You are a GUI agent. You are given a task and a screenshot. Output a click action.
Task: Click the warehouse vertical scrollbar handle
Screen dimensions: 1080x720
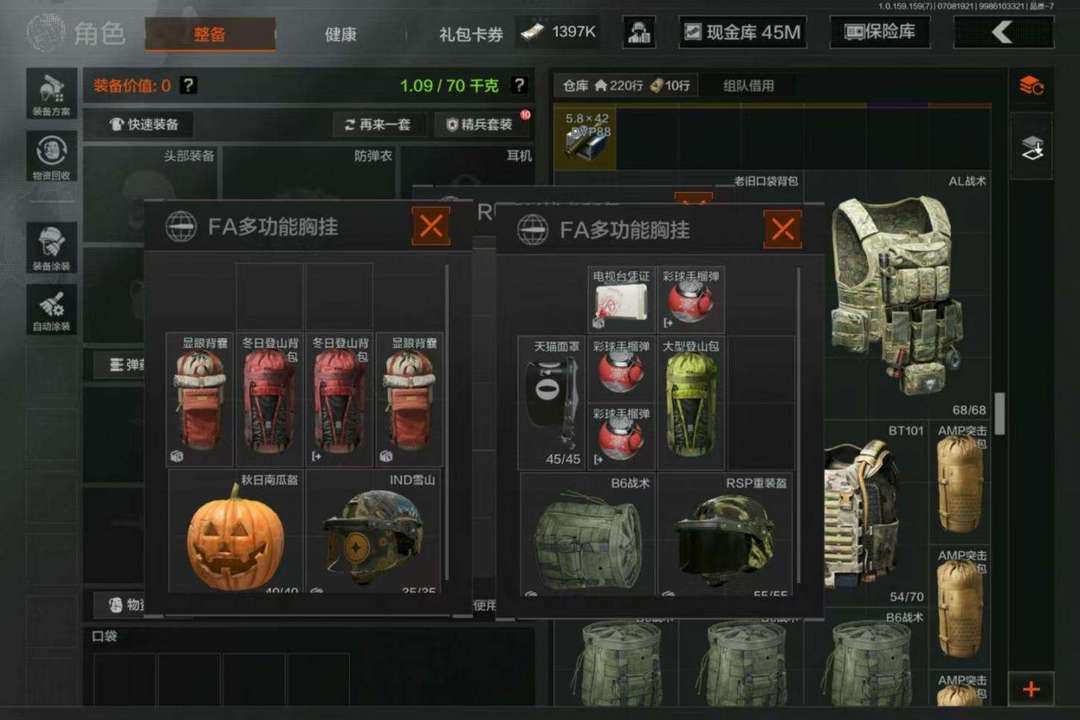click(x=999, y=413)
